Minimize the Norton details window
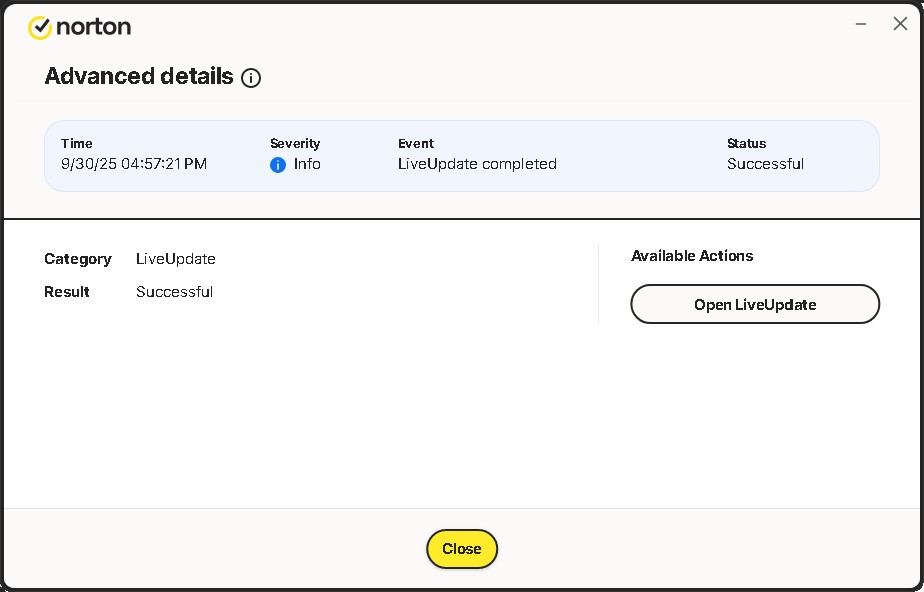924x592 pixels. click(x=861, y=24)
